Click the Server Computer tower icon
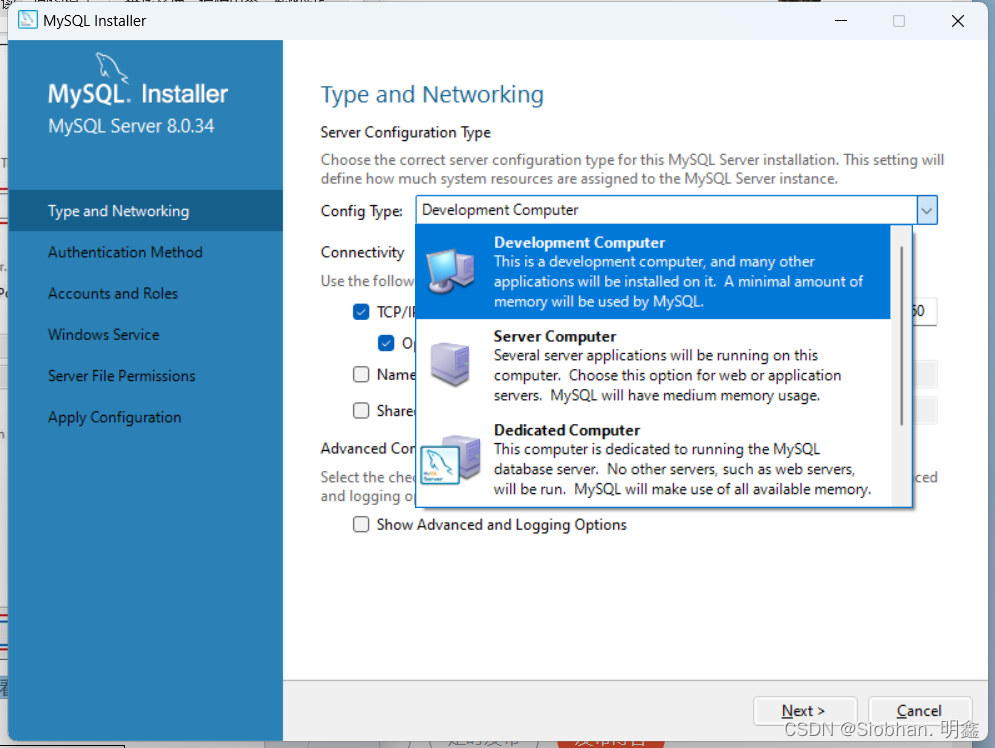The height and width of the screenshot is (748, 995). (450, 364)
